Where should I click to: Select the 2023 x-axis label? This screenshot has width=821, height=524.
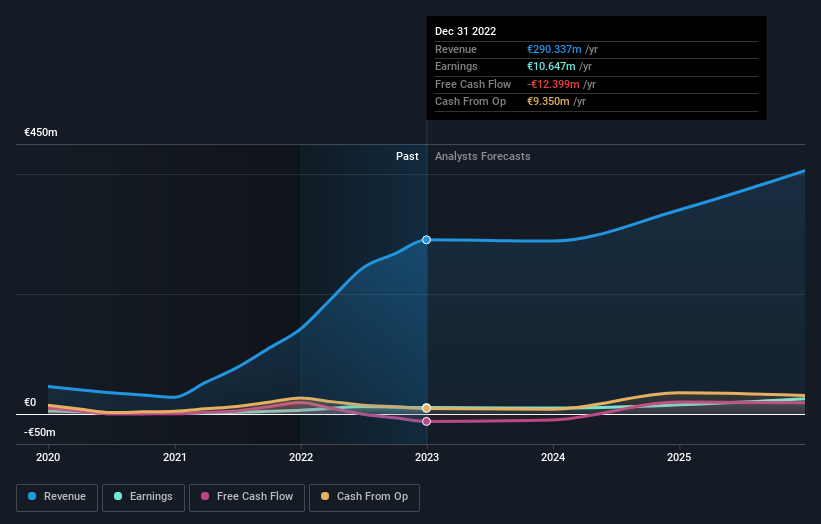(427, 458)
